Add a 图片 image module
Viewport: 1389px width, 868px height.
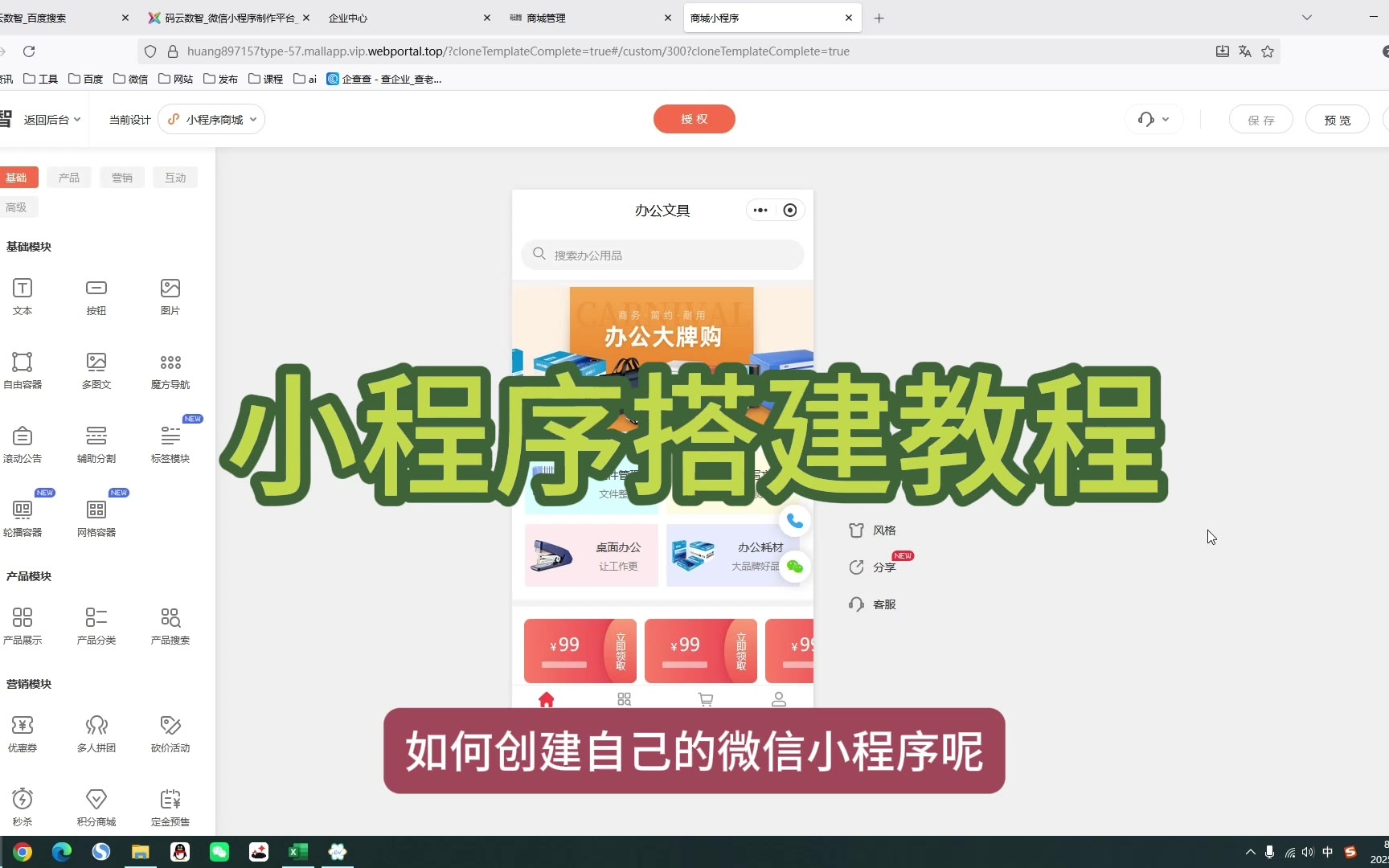click(x=170, y=297)
